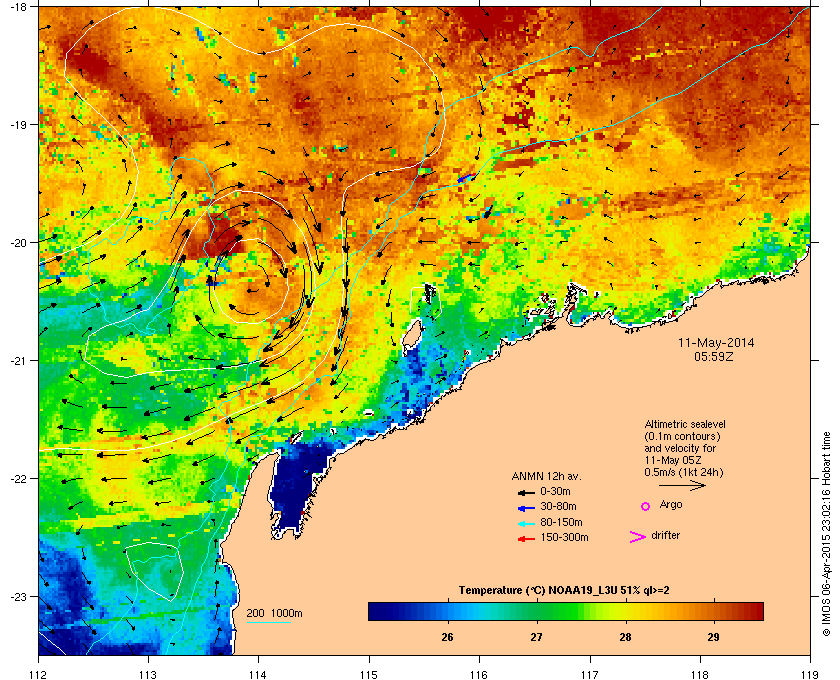Click the longitude label 114

point(258,674)
